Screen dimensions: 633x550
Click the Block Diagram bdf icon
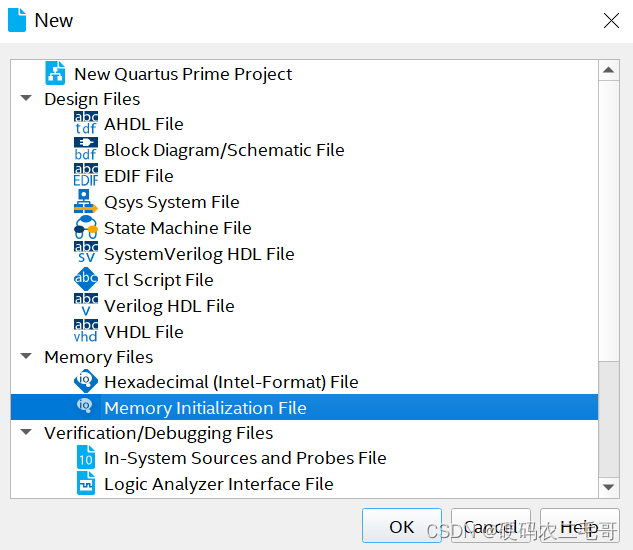pos(86,149)
